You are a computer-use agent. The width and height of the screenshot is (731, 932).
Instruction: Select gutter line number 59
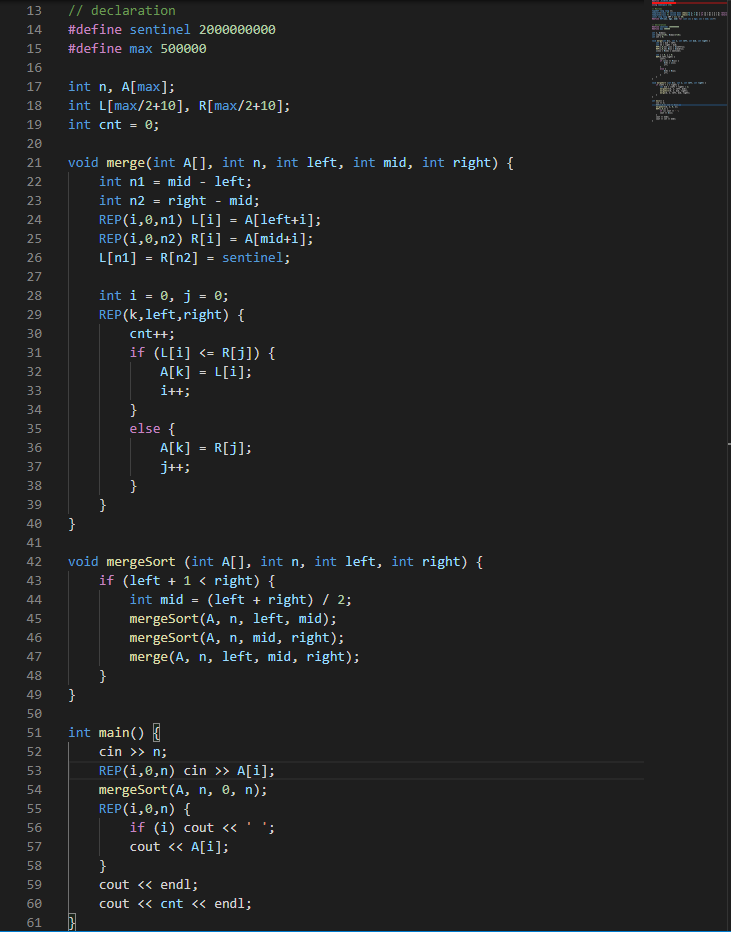coord(34,885)
